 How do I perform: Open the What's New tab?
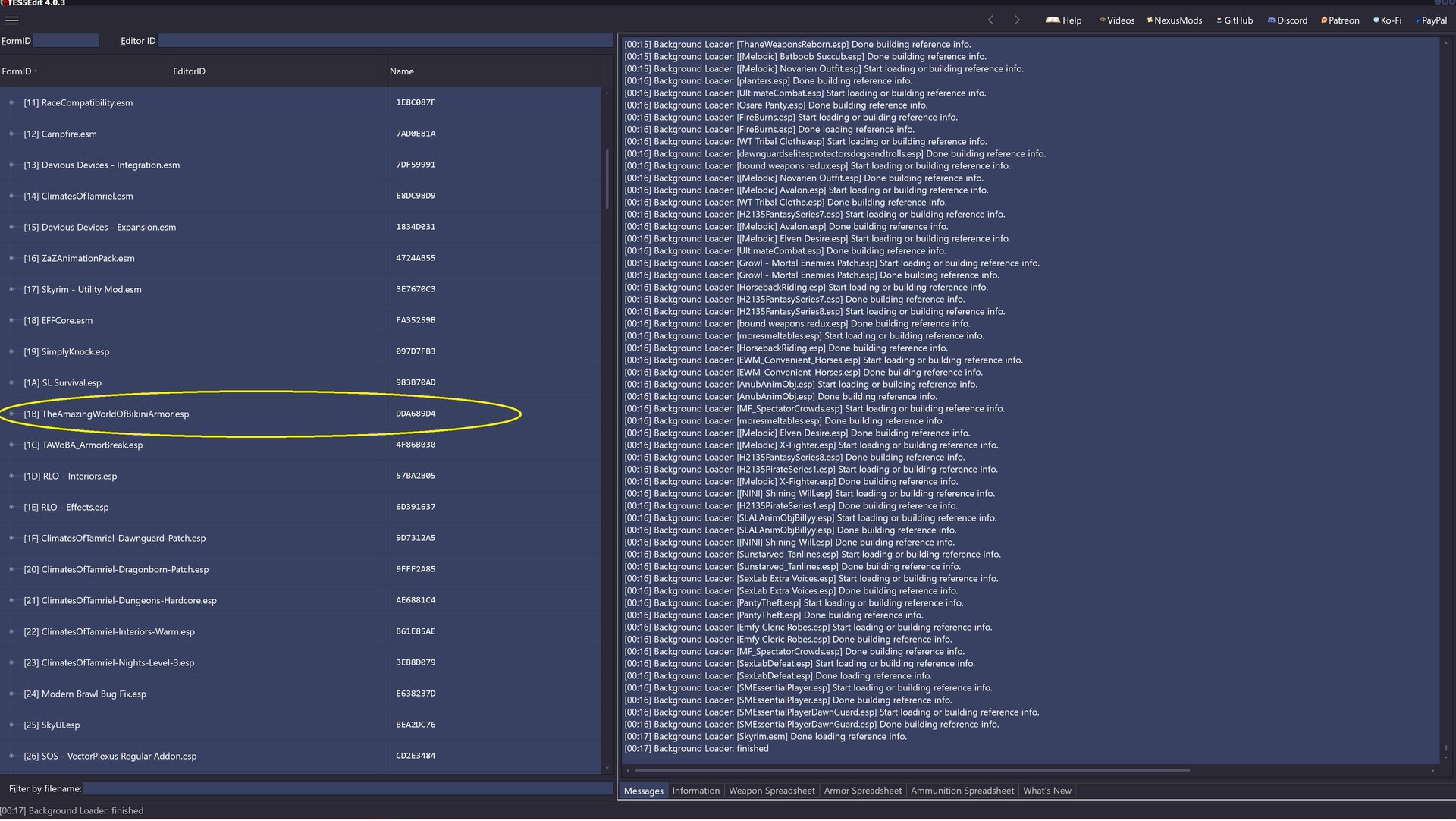tap(1046, 791)
